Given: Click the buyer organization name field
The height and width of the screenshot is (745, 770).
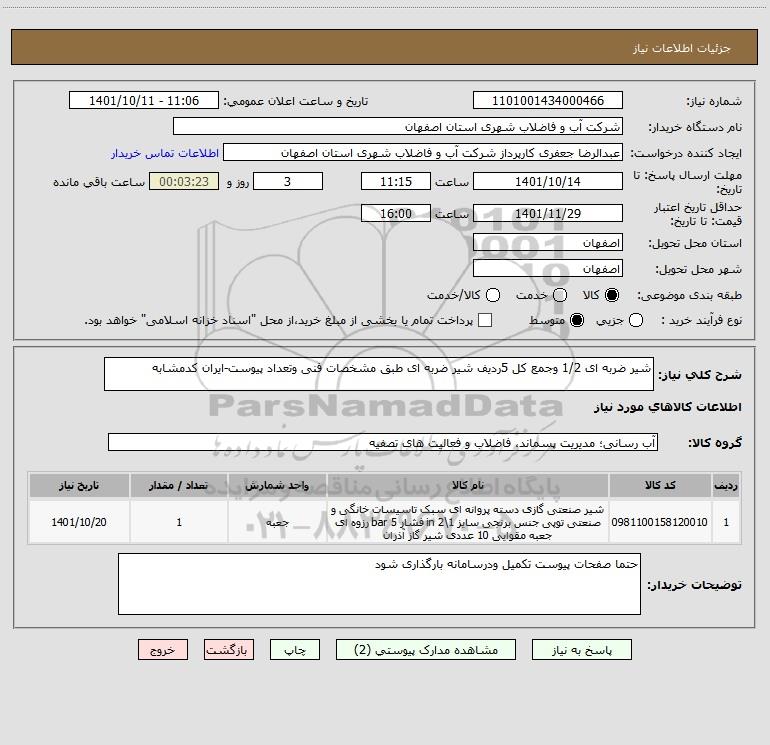Looking at the screenshot, I should coord(398,127).
